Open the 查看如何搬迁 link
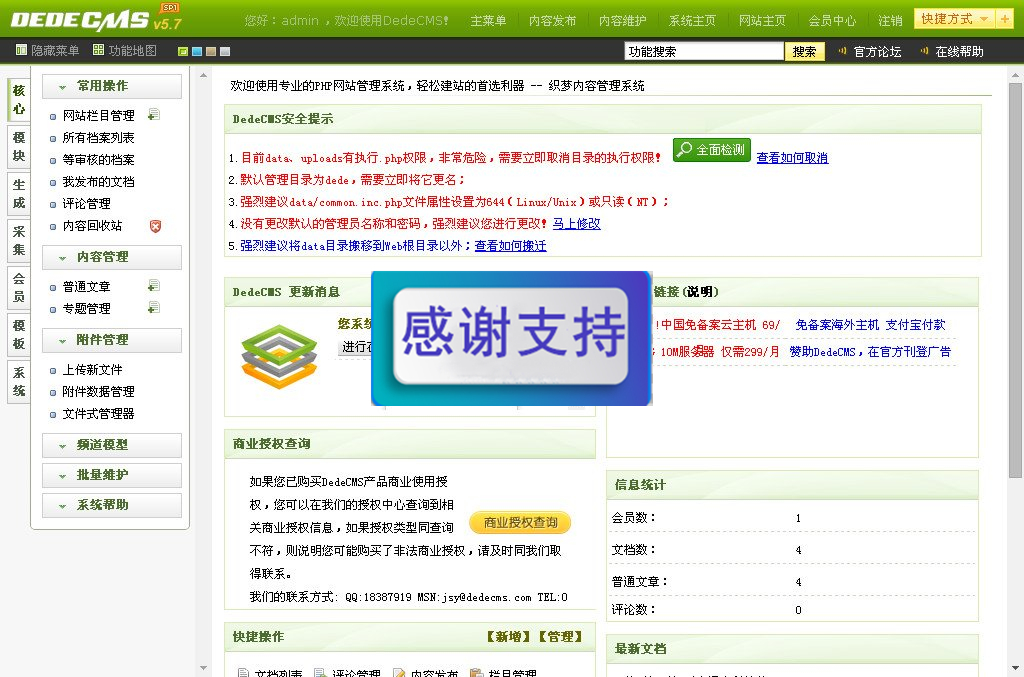The image size is (1024, 677). pyautogui.click(x=511, y=246)
